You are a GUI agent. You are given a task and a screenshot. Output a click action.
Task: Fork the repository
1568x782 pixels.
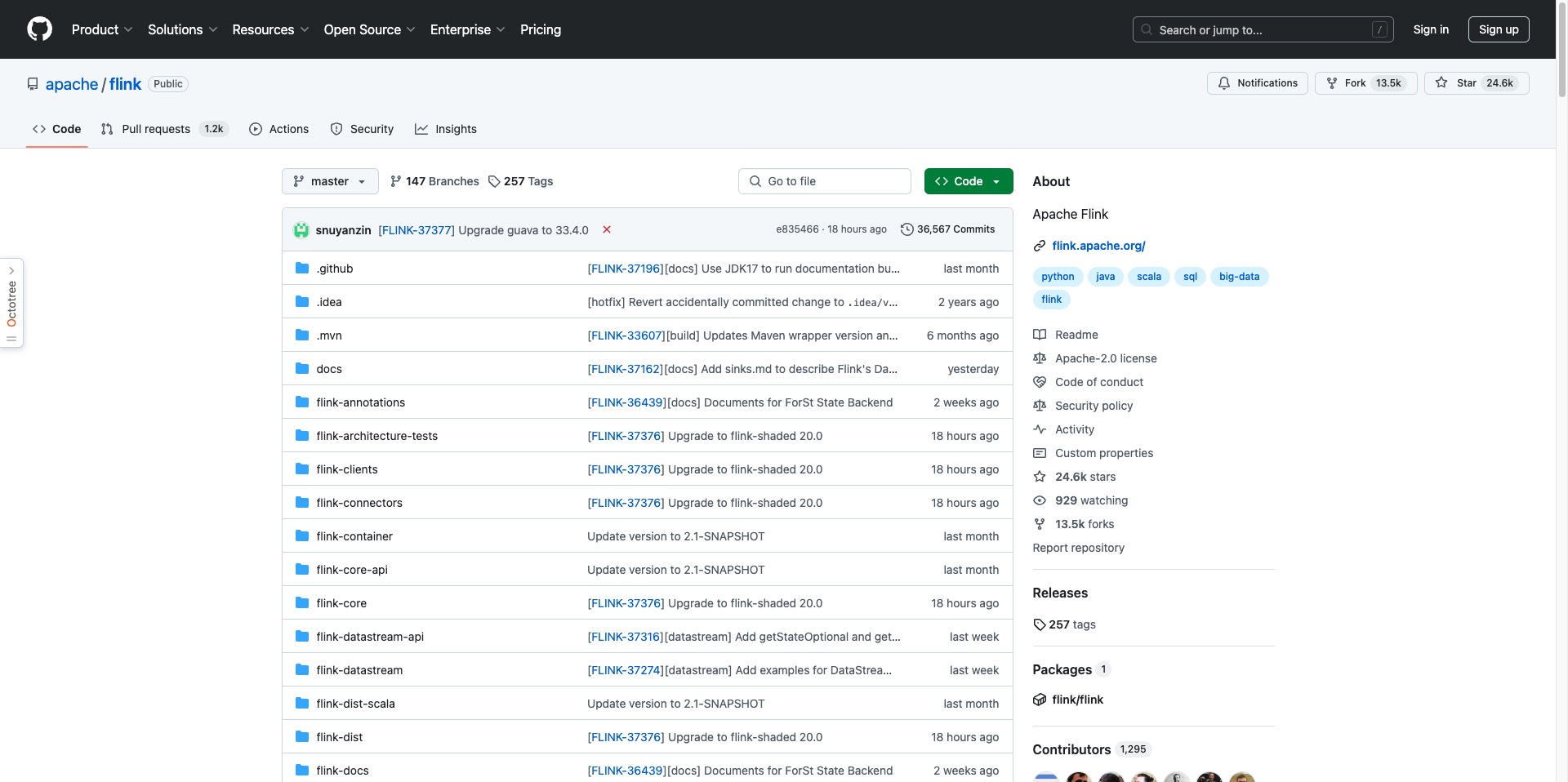pyautogui.click(x=1365, y=83)
